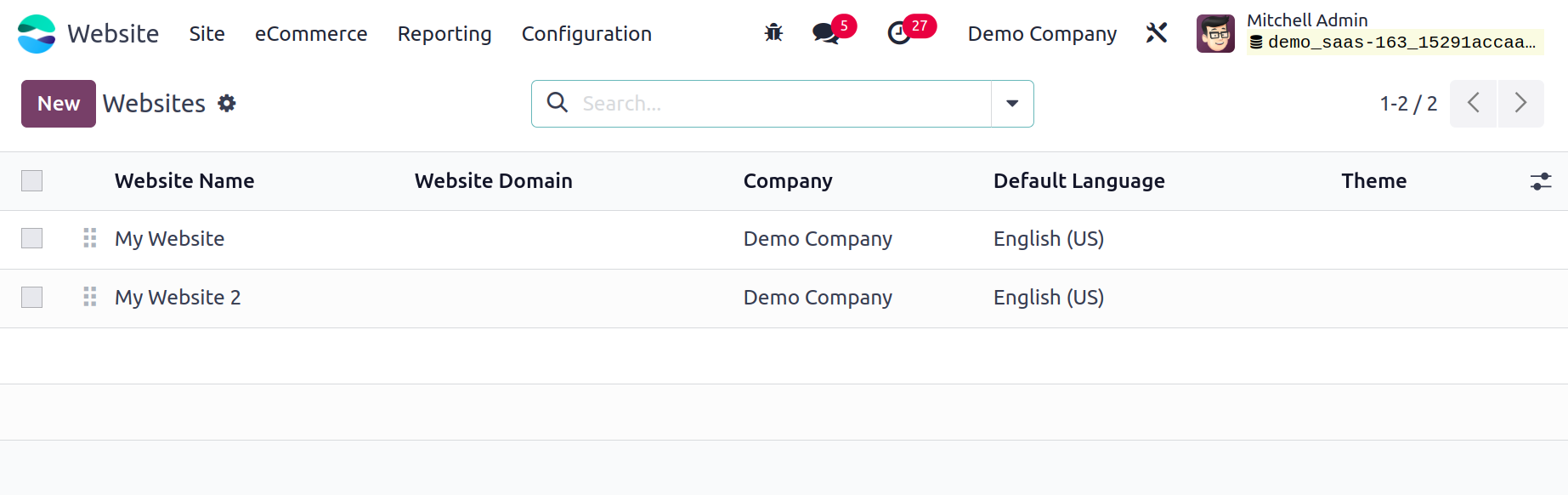Screen dimensions: 1568x495
Task: Open the optional columns adjust icon
Action: [x=1541, y=181]
